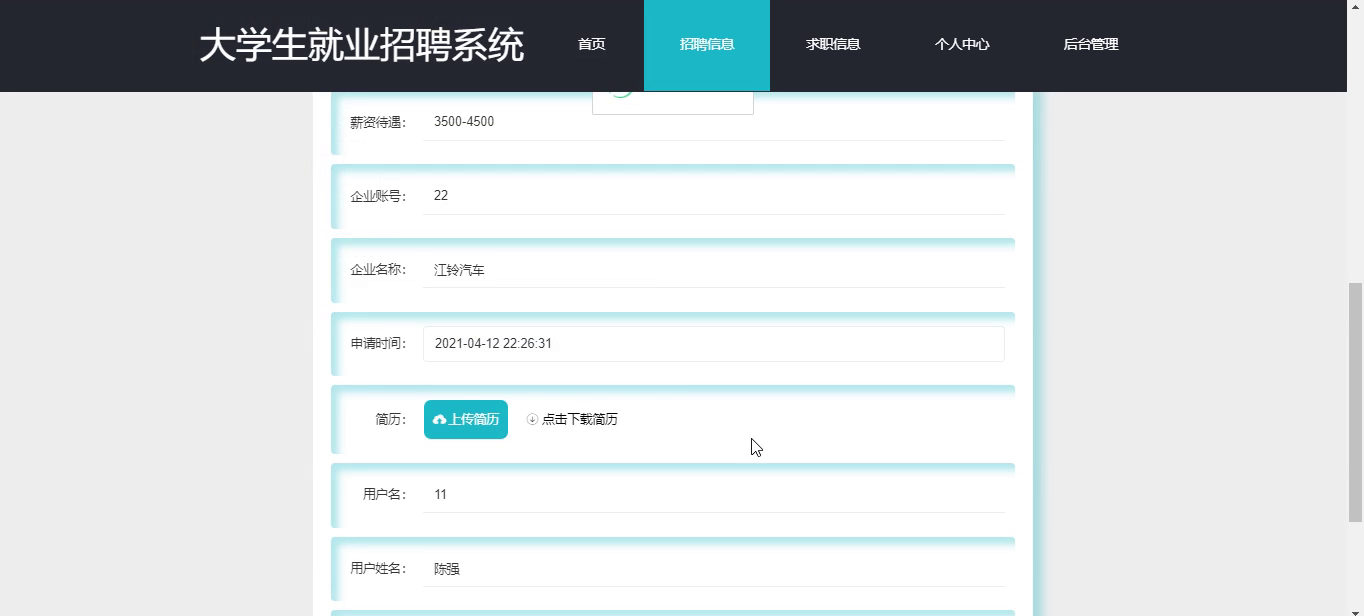Screen dimensions: 1364x616
Task: Select the 招聘信息 navigation tab
Action: [x=707, y=45]
